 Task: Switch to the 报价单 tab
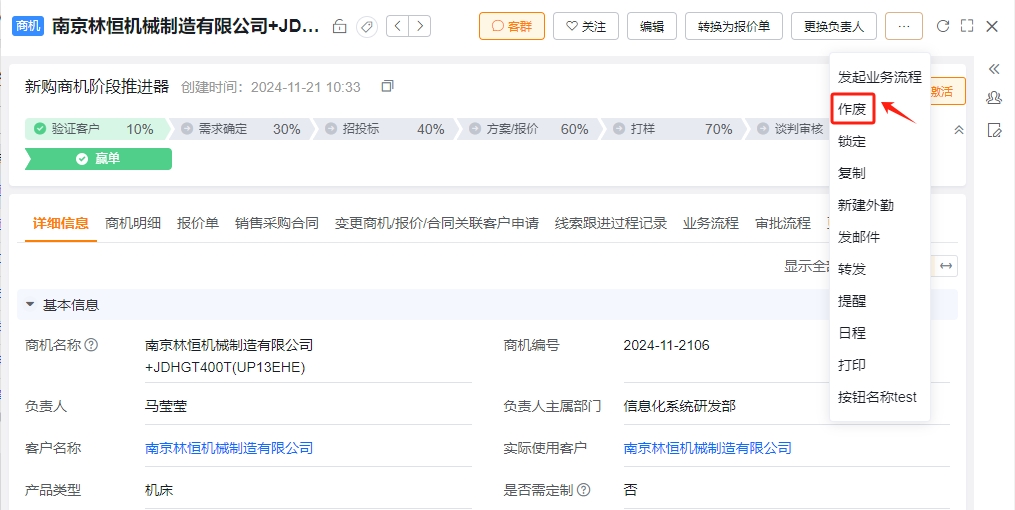[x=197, y=223]
